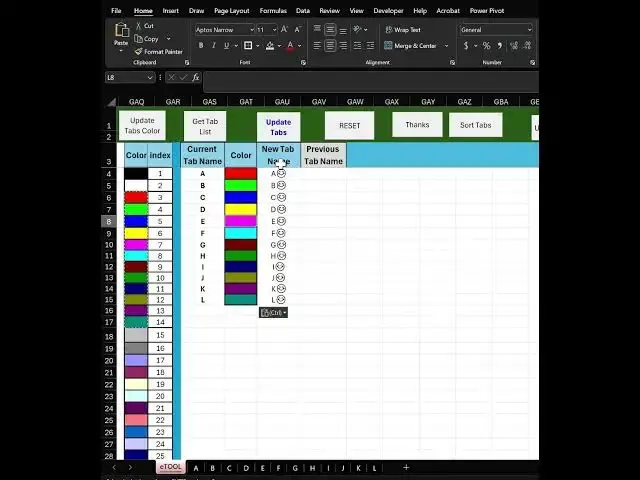Screen dimensions: 640x480
Task: Add a new sheet with plus
Action: pyautogui.click(x=406, y=467)
